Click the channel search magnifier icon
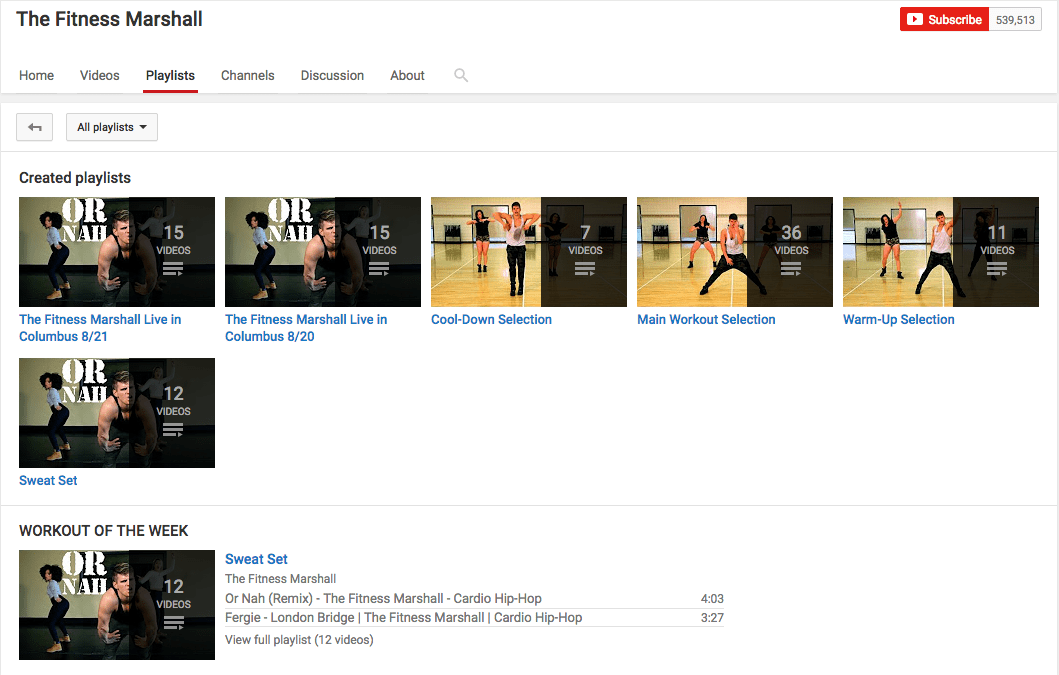 [x=461, y=75]
